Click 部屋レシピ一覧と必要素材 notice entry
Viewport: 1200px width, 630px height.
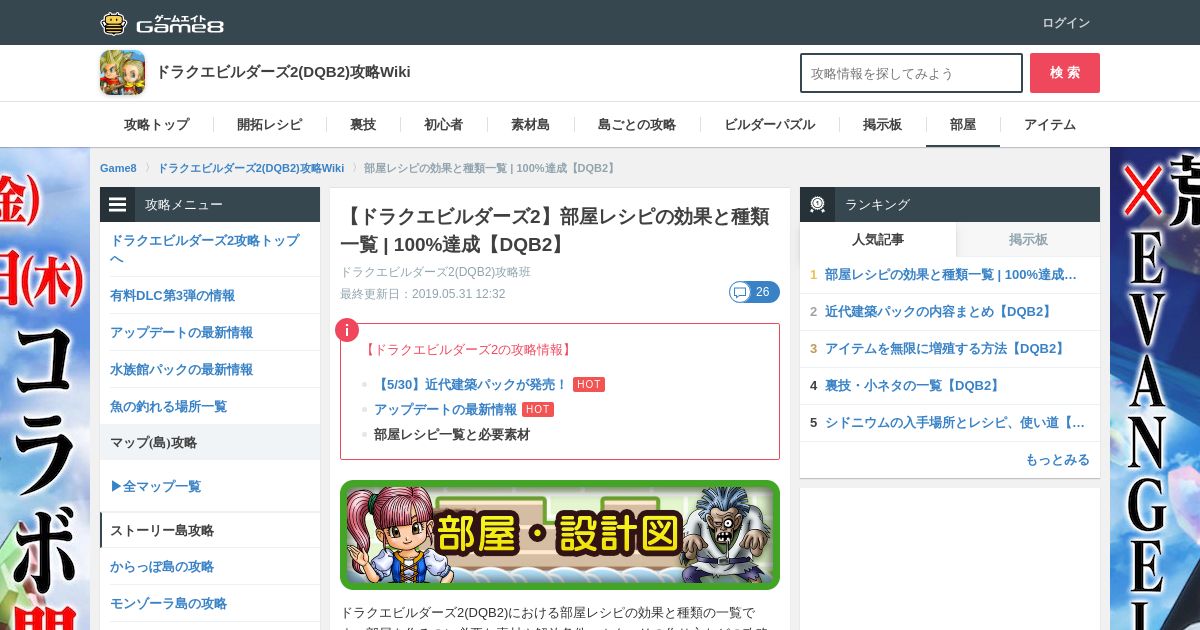(452, 434)
